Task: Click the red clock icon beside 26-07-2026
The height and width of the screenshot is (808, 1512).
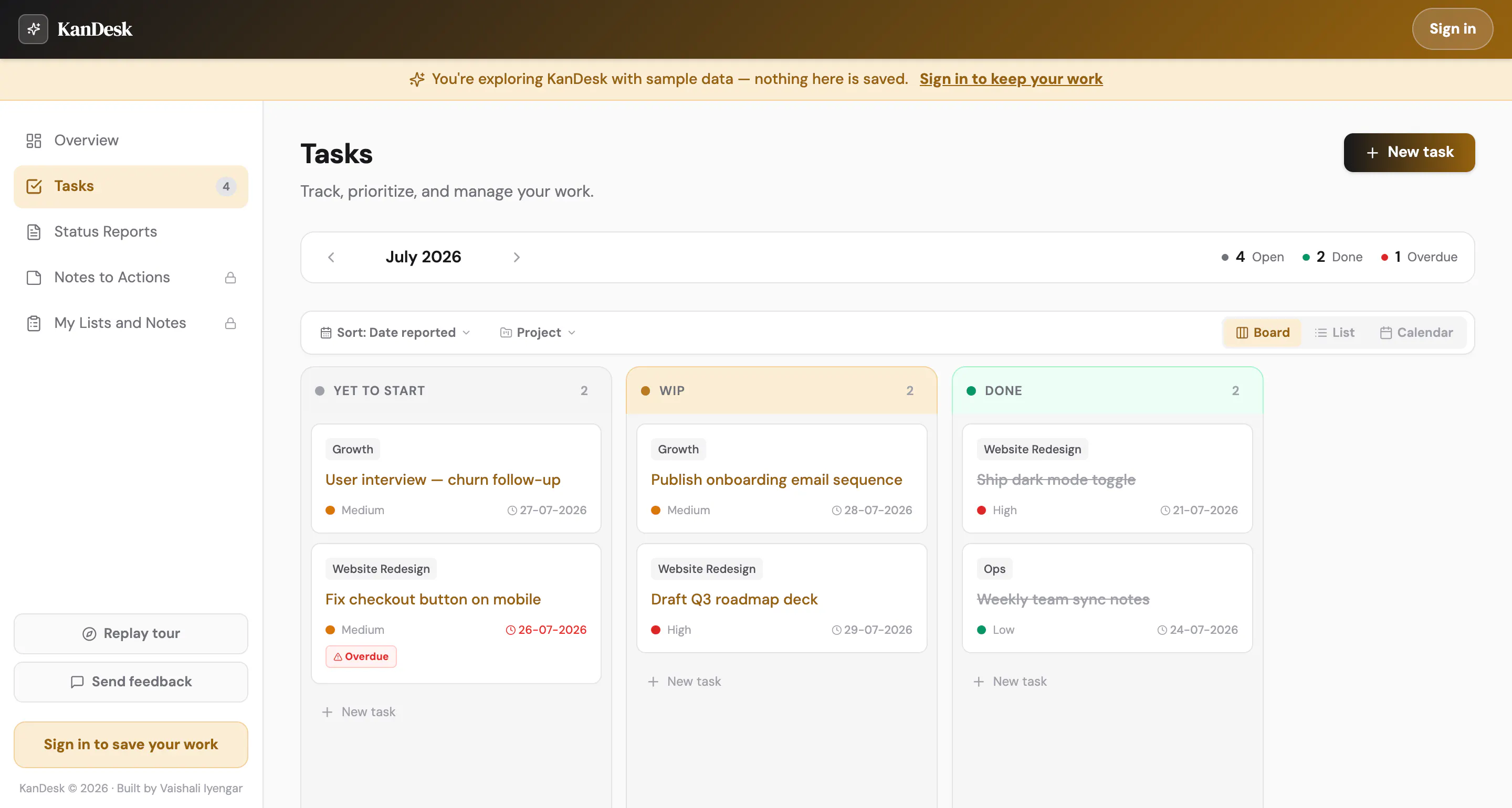Action: [511, 630]
